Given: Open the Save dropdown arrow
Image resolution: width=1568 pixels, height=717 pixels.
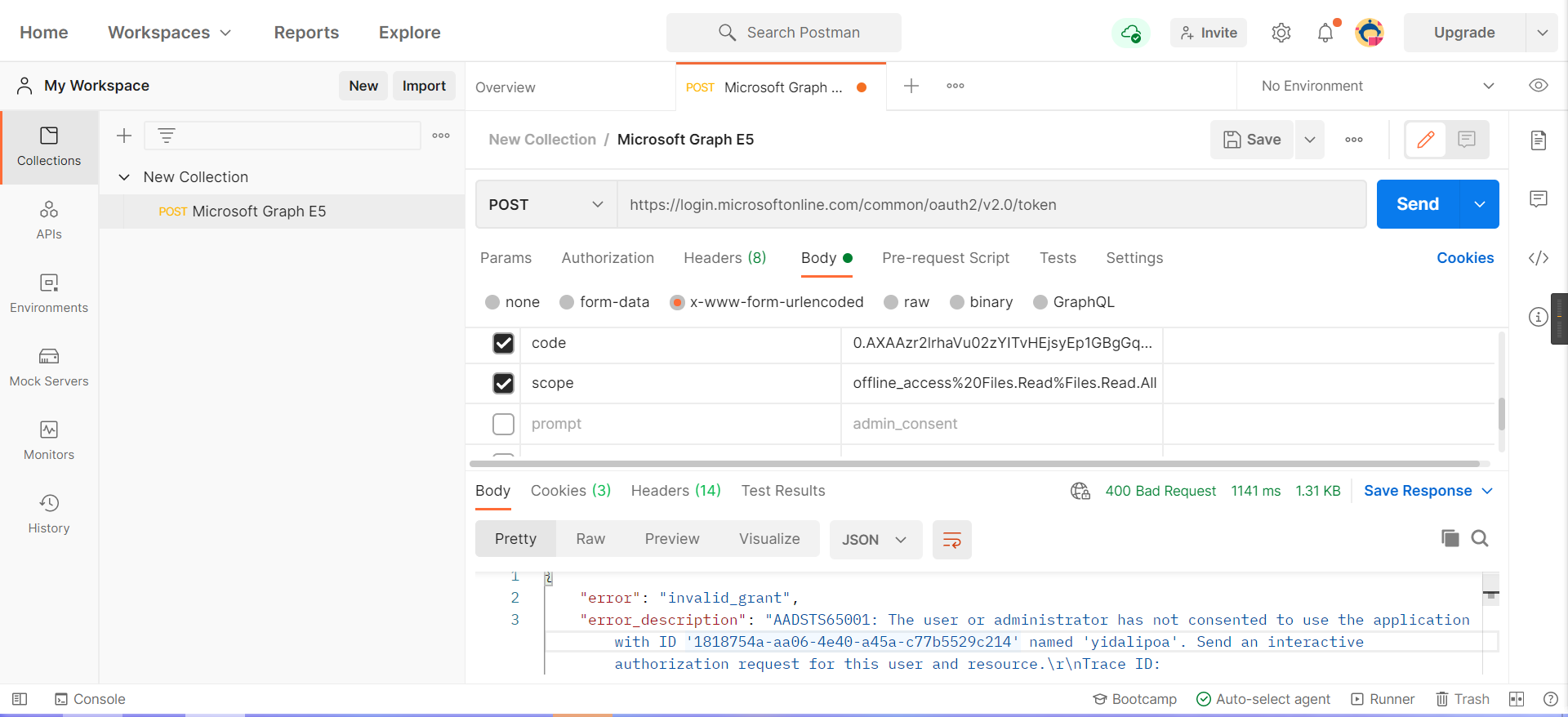Looking at the screenshot, I should [1310, 140].
